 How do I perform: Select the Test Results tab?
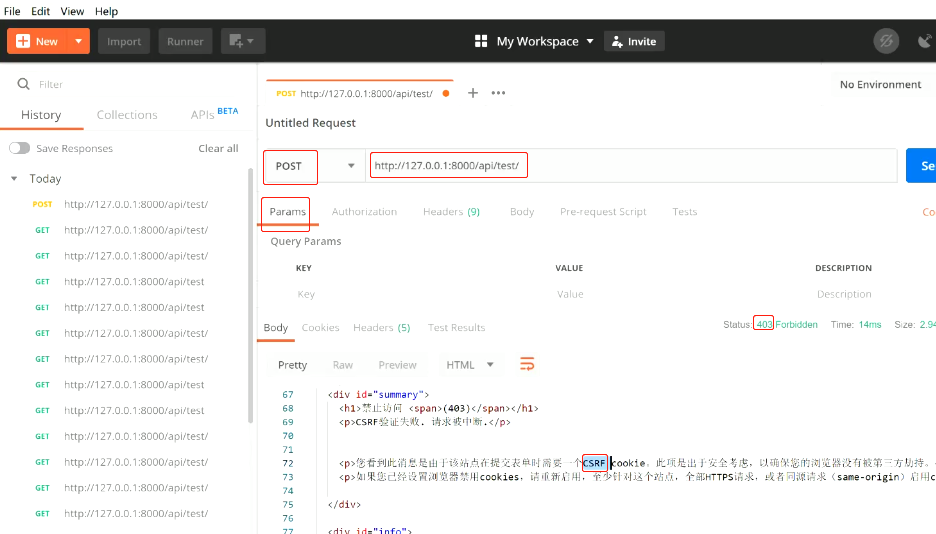pyautogui.click(x=457, y=328)
